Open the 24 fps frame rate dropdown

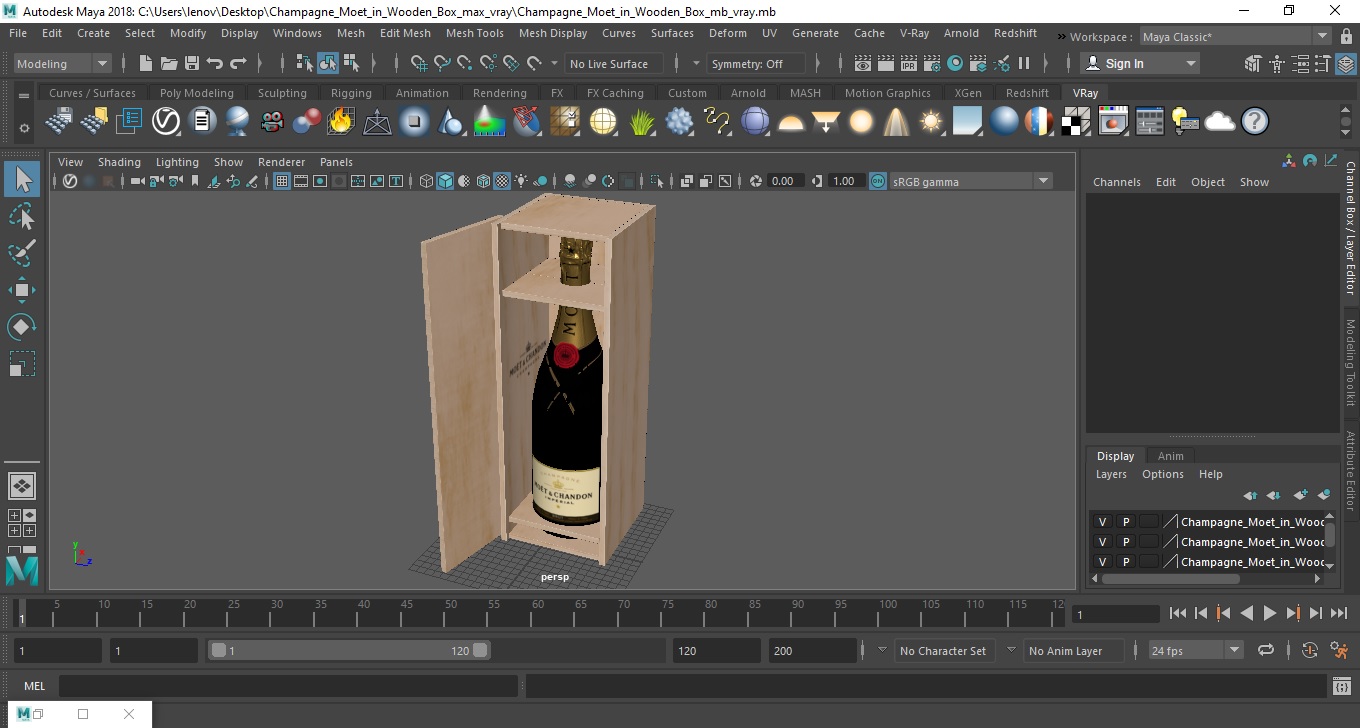point(1196,650)
